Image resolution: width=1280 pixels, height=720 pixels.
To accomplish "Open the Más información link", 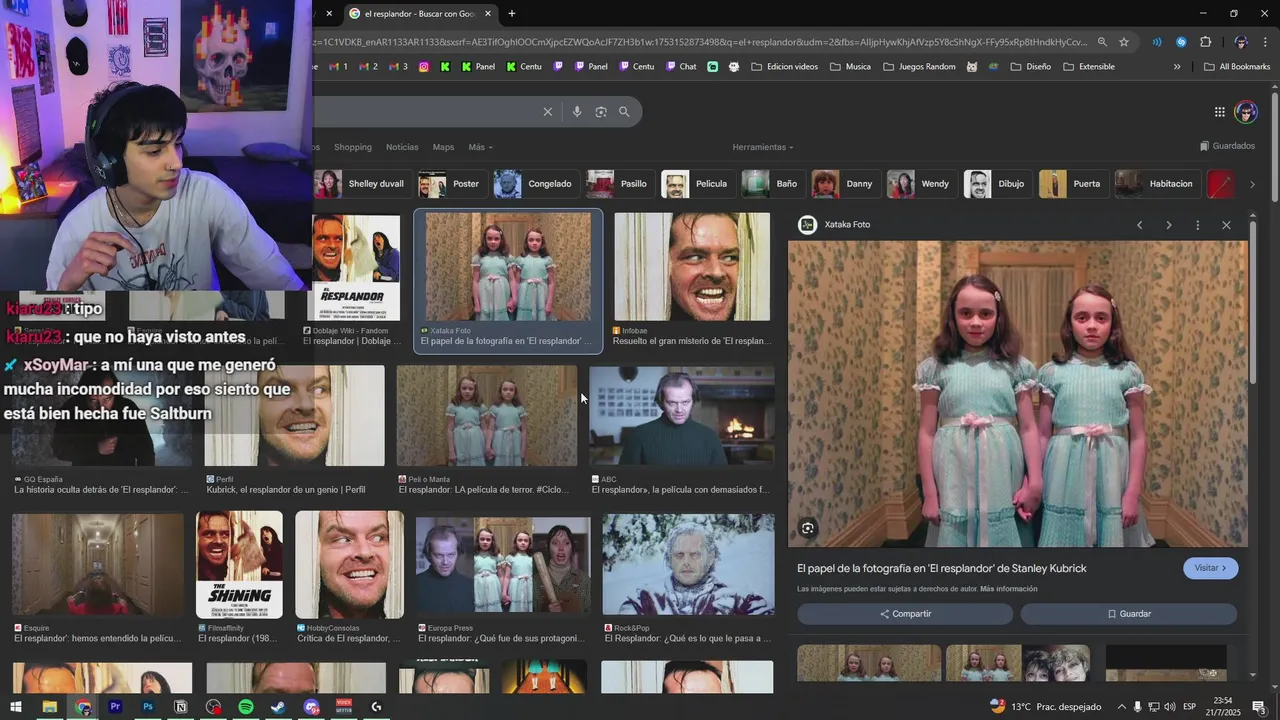I will (x=1008, y=589).
